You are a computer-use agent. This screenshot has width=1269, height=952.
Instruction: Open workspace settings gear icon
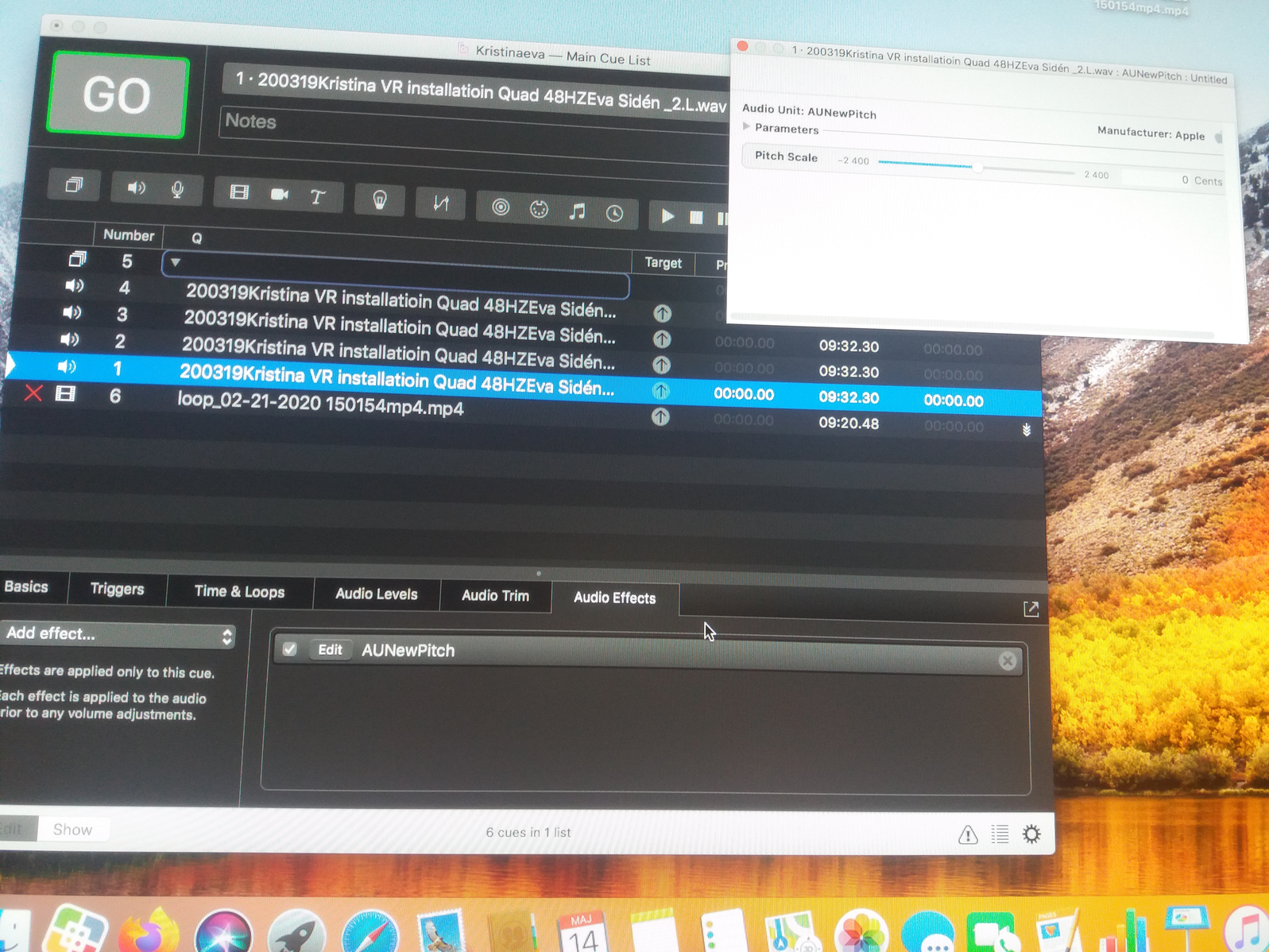tap(1031, 834)
